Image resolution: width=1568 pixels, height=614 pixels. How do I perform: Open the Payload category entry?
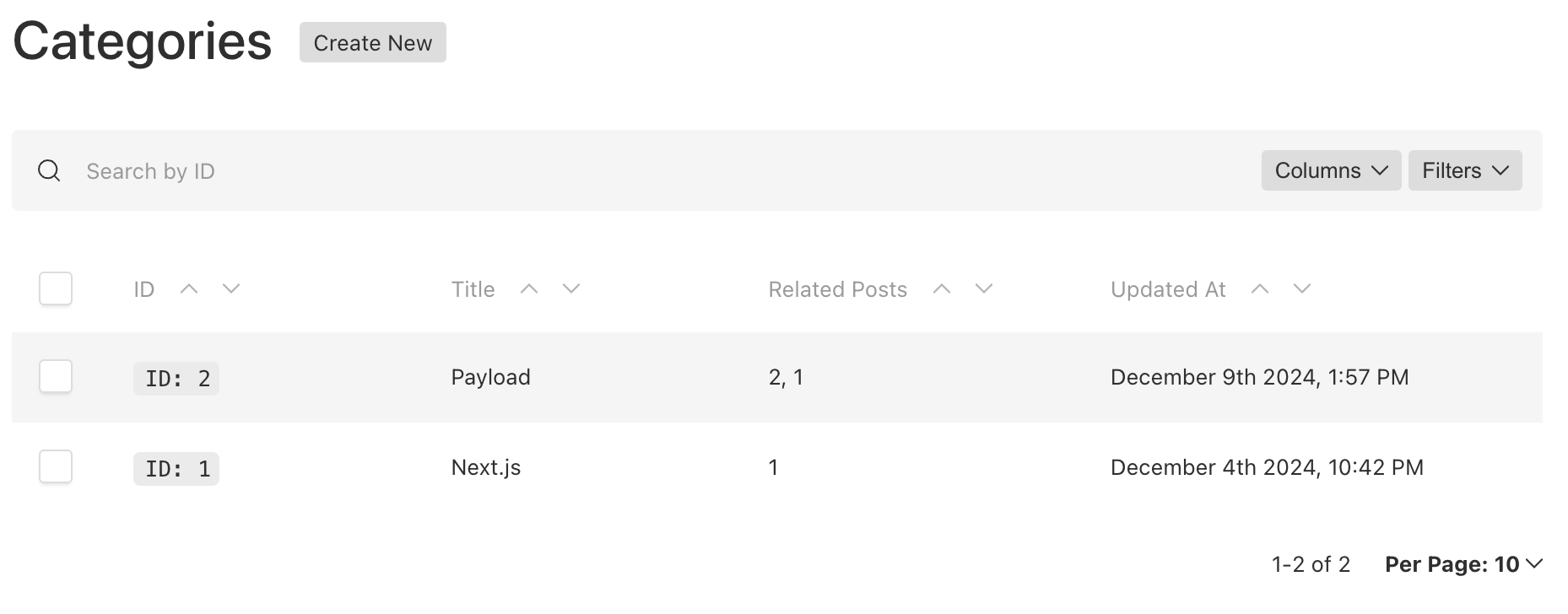click(x=490, y=377)
